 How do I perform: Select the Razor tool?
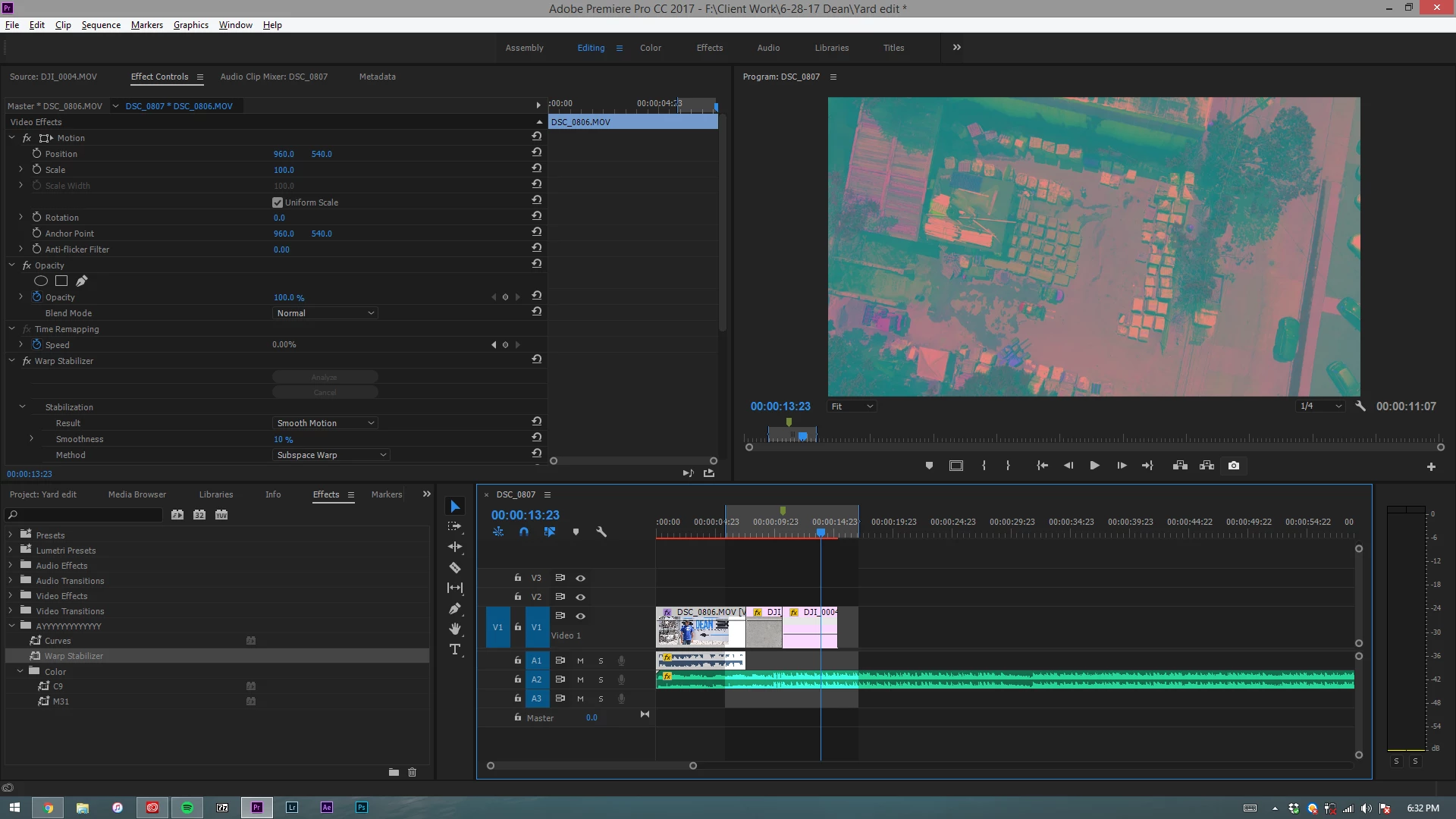455,567
